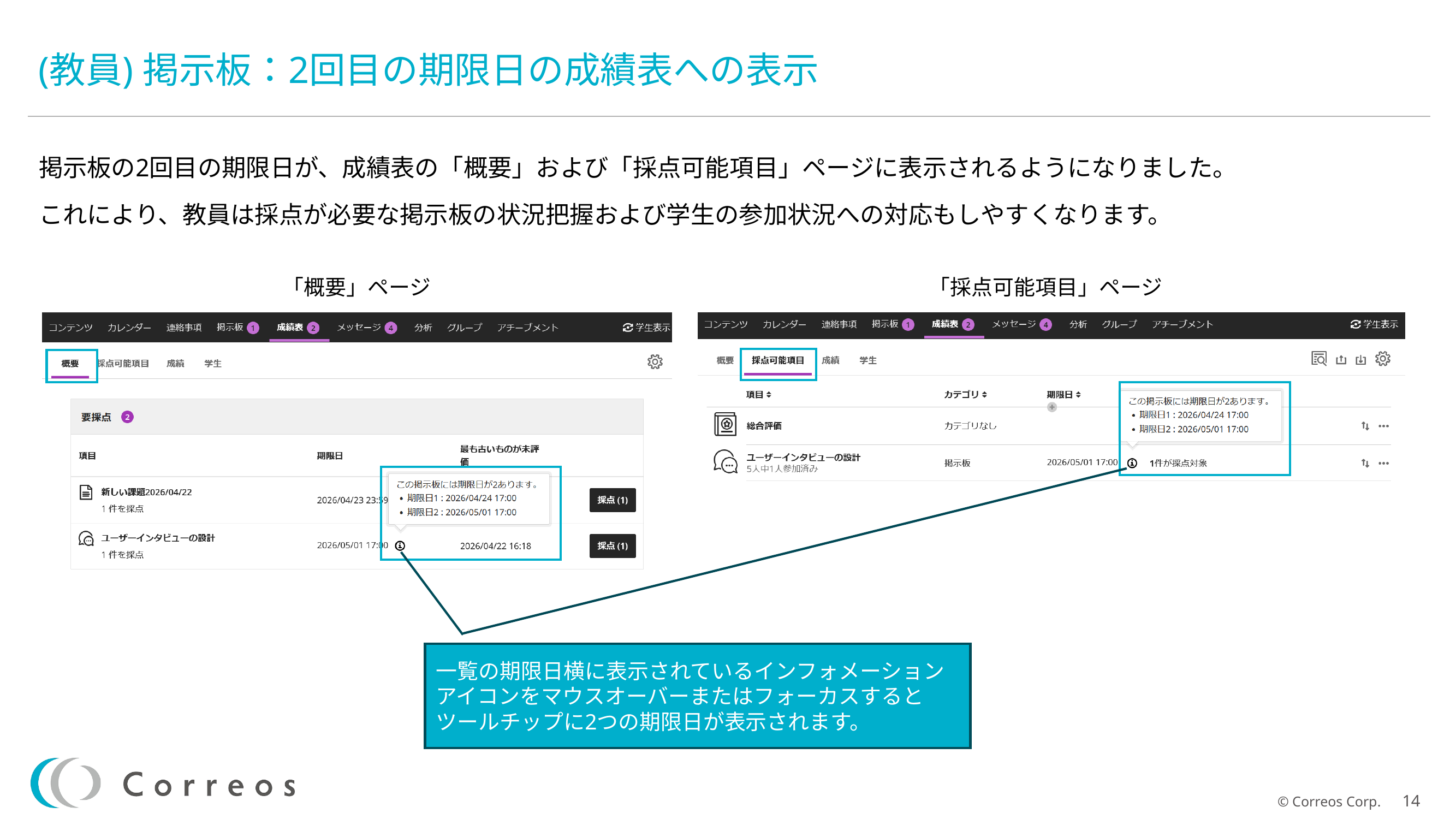Image resolution: width=1456 pixels, height=819 pixels.
Task: Click the 総合評価 row icon
Action: tap(724, 424)
